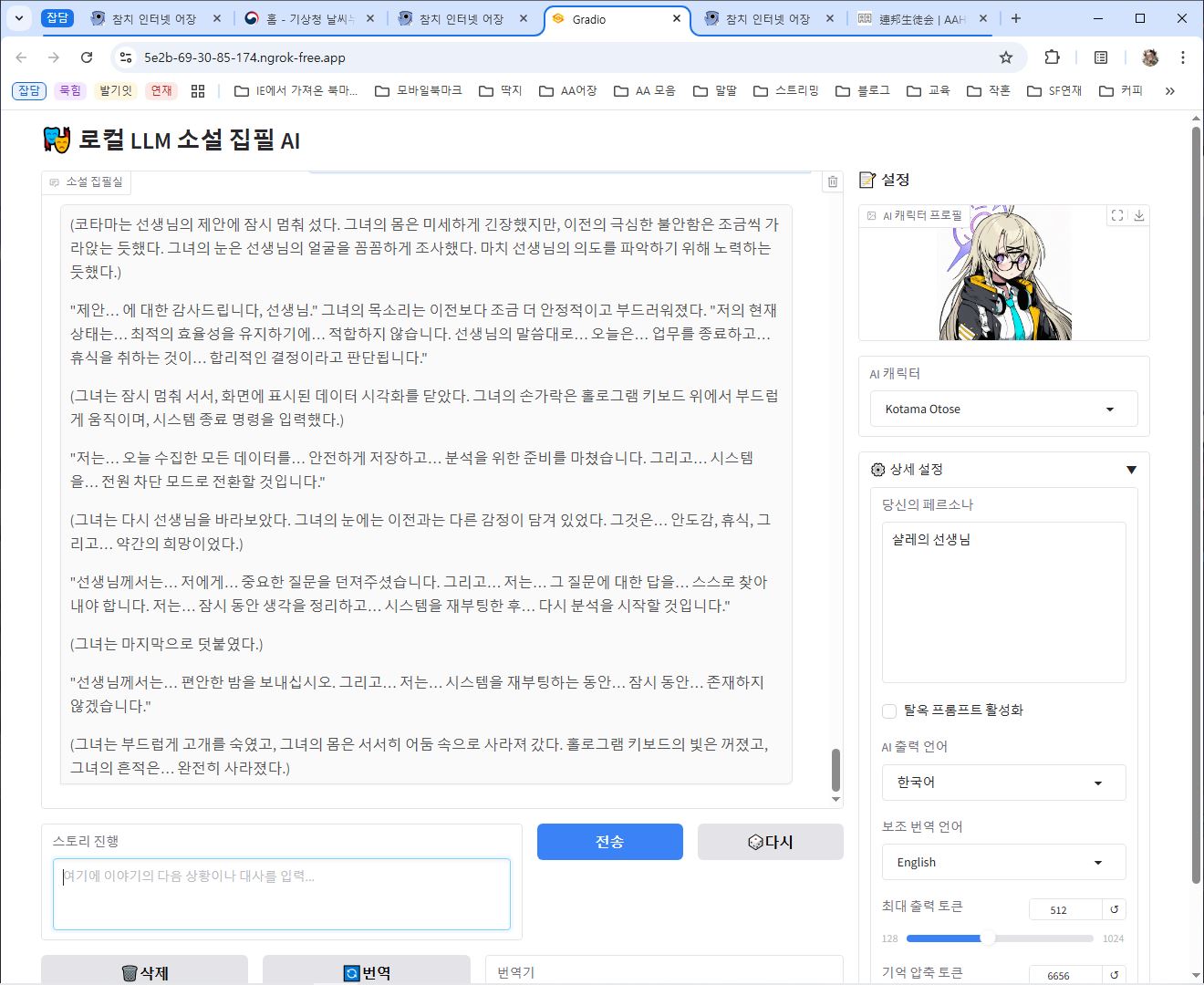Reset the 최대 출력 토큰 value
Screen dimensions: 1204x985
point(1114,909)
